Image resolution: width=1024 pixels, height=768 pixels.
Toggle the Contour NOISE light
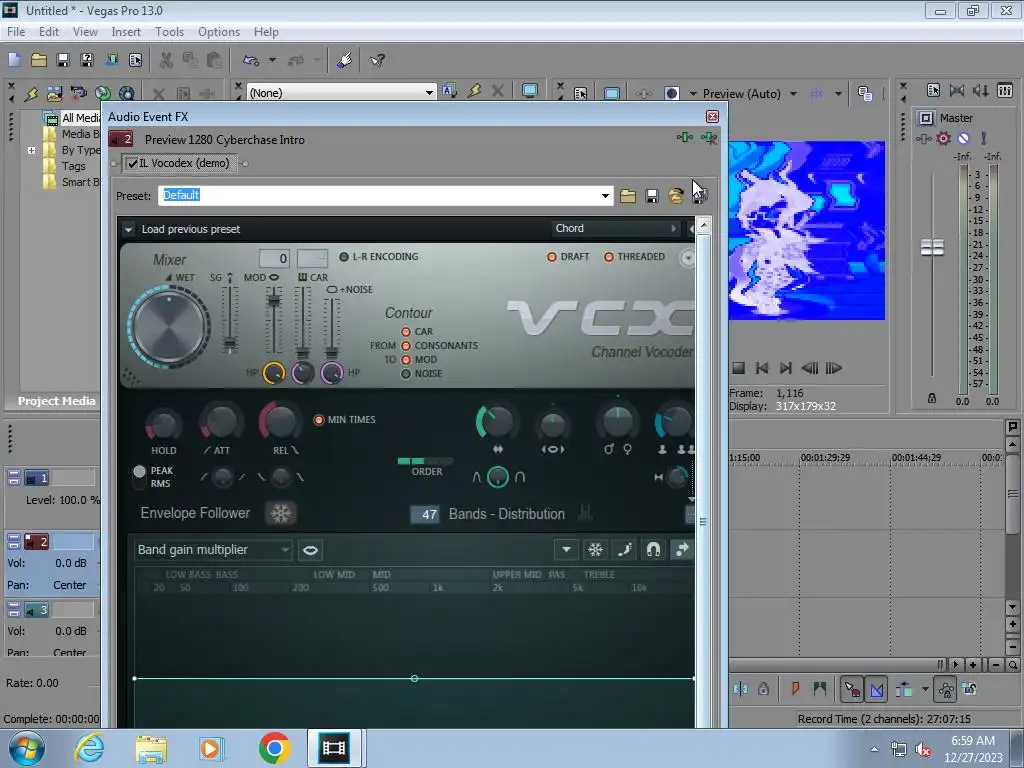(406, 374)
